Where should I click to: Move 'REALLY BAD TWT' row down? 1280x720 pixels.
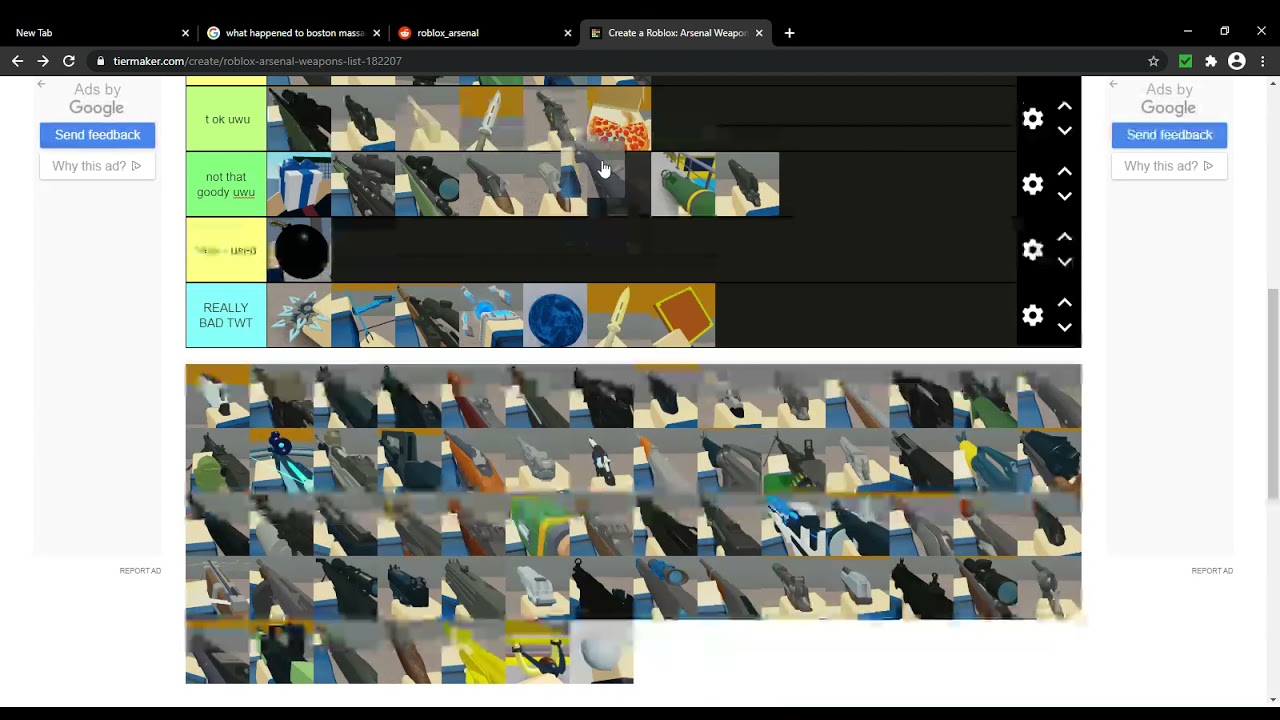(1065, 328)
